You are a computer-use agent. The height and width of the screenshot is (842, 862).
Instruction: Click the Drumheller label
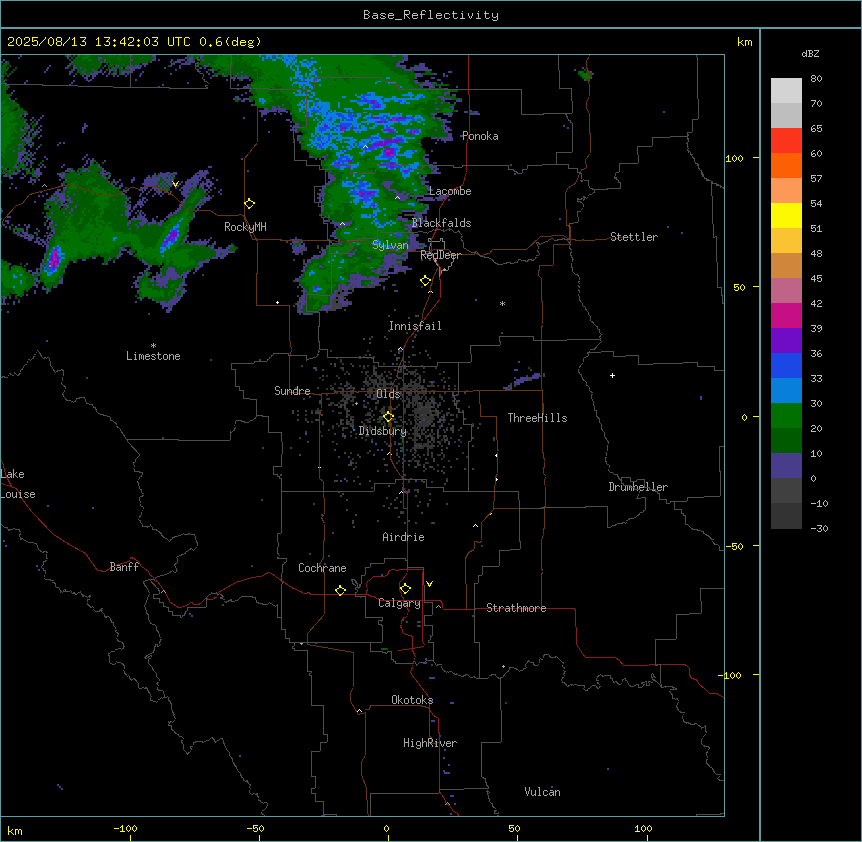coord(638,487)
